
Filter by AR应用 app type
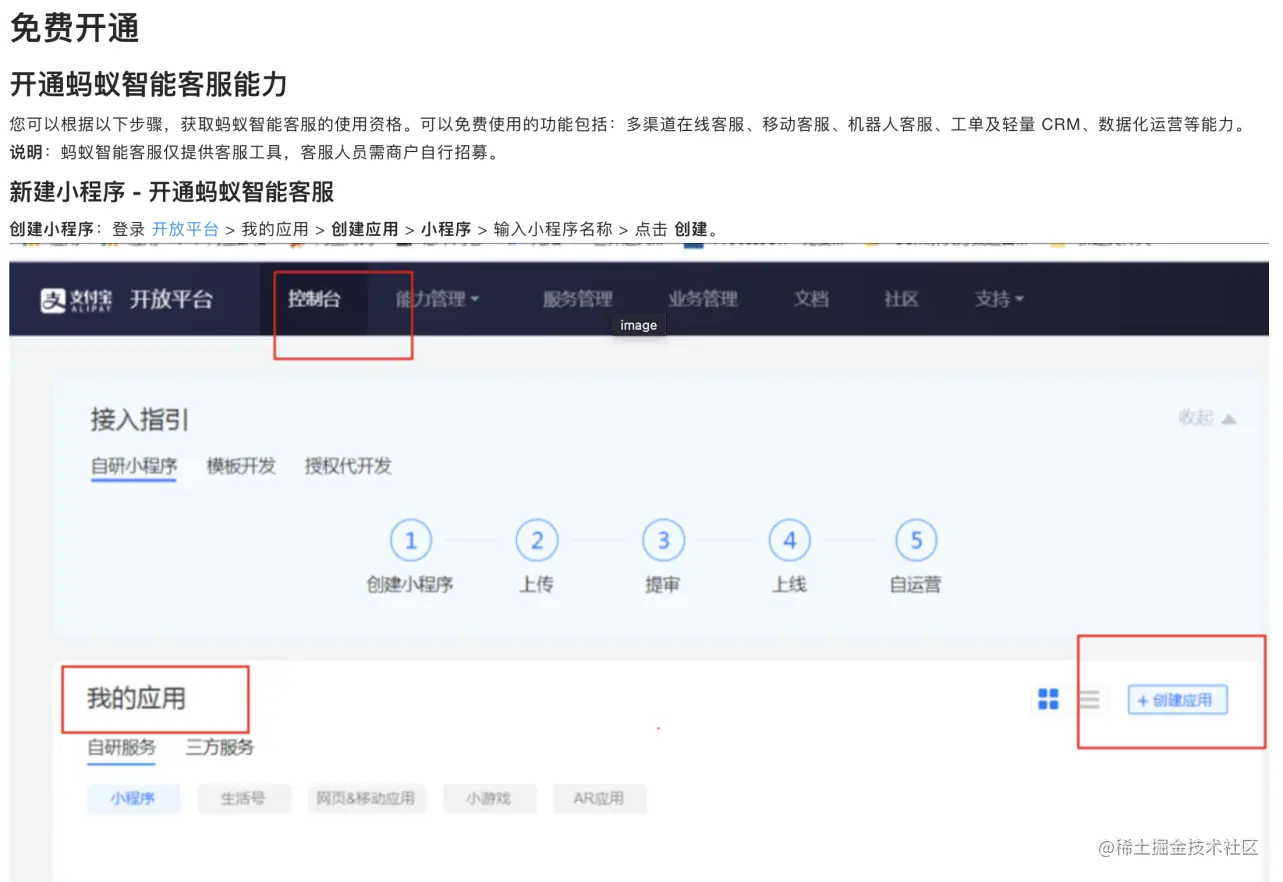coord(599,798)
